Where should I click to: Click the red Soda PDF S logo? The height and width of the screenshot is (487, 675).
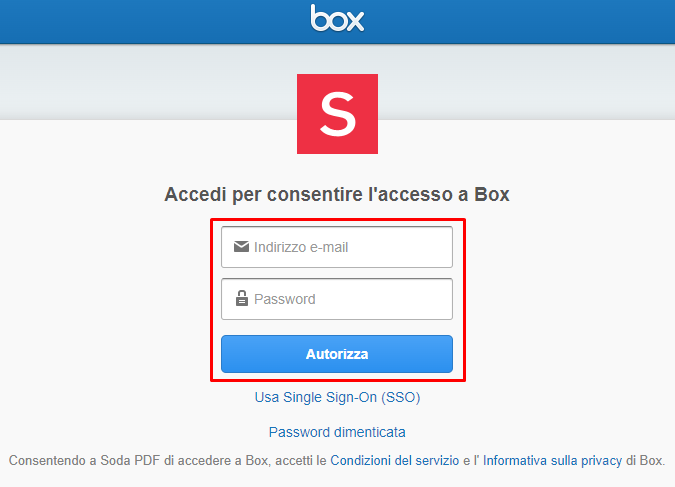338,114
